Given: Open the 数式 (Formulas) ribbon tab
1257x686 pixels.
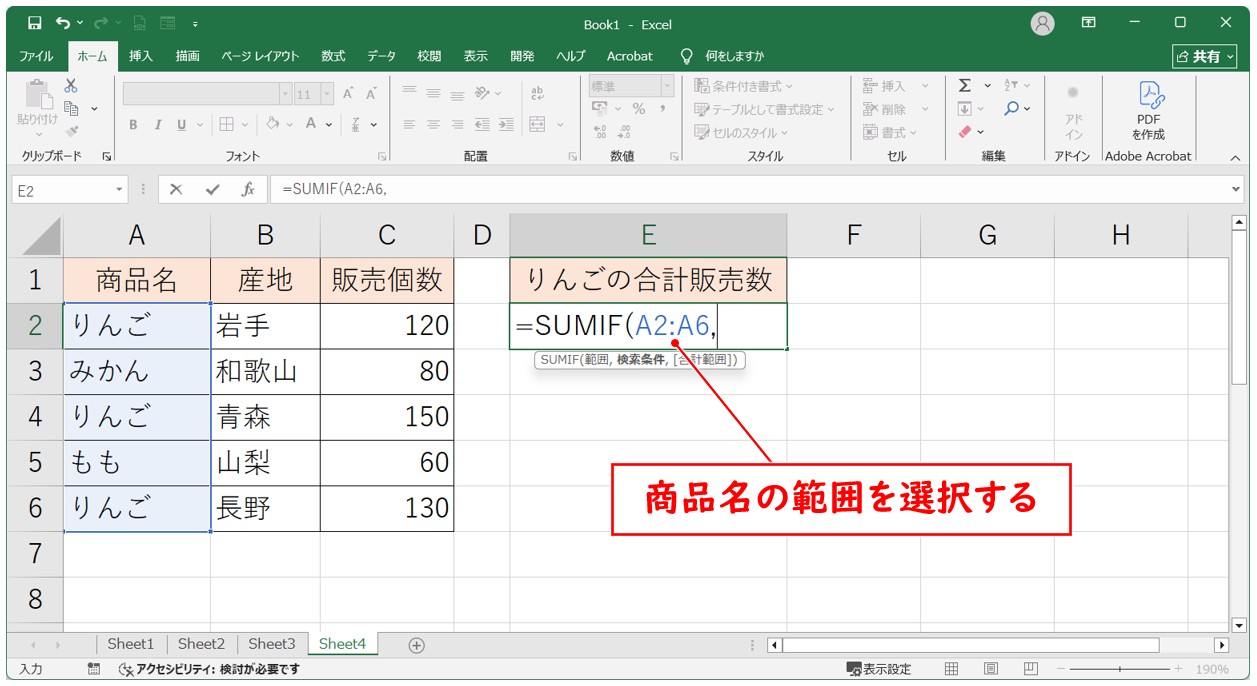Looking at the screenshot, I should (333, 56).
